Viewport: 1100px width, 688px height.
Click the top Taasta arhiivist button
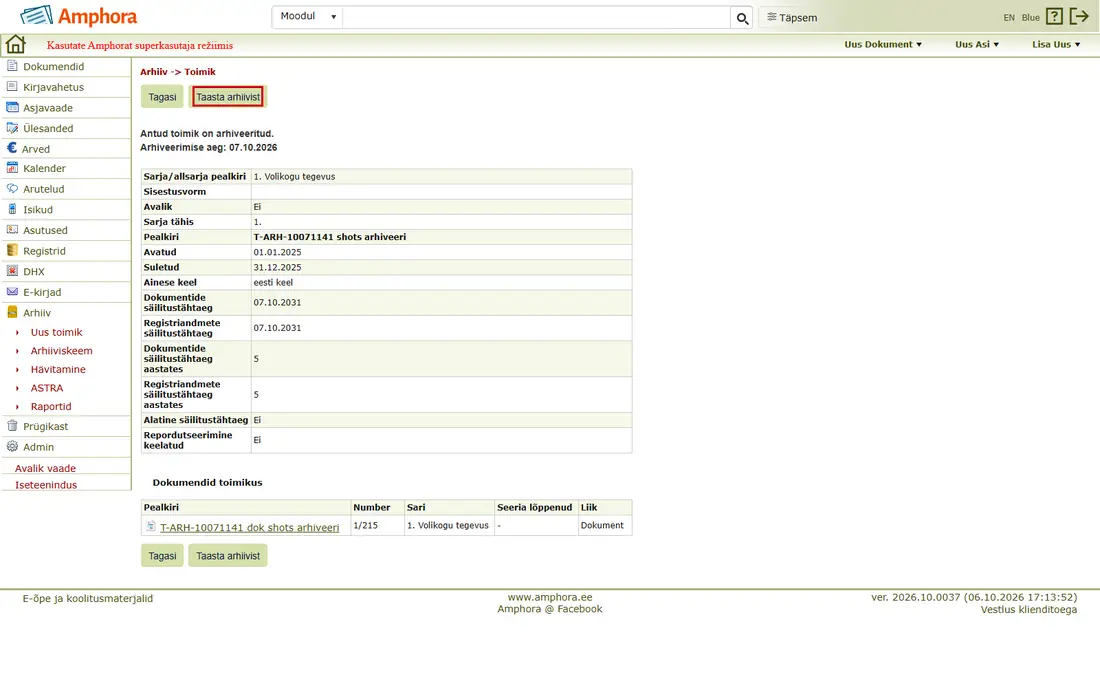(x=228, y=97)
